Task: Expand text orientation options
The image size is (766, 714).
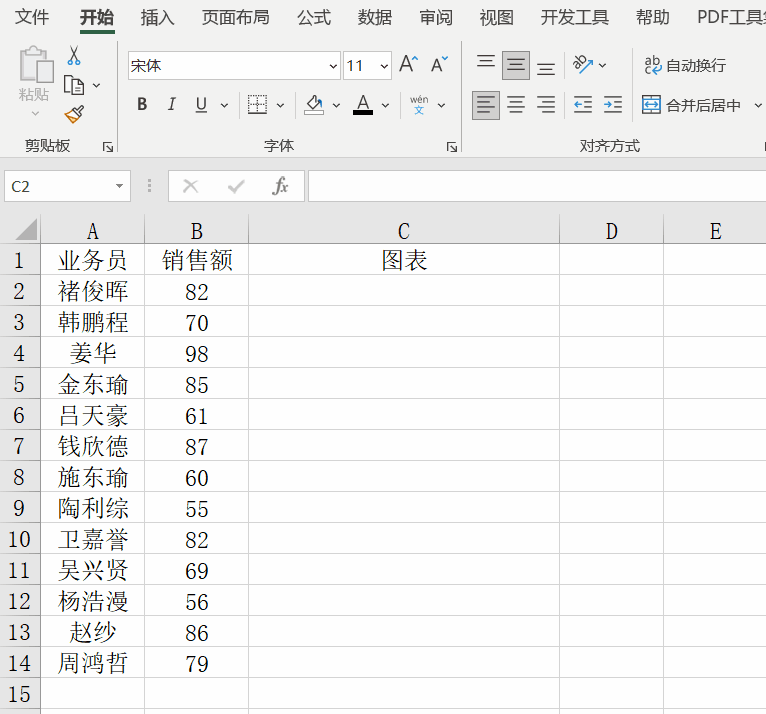Action: coord(602,65)
